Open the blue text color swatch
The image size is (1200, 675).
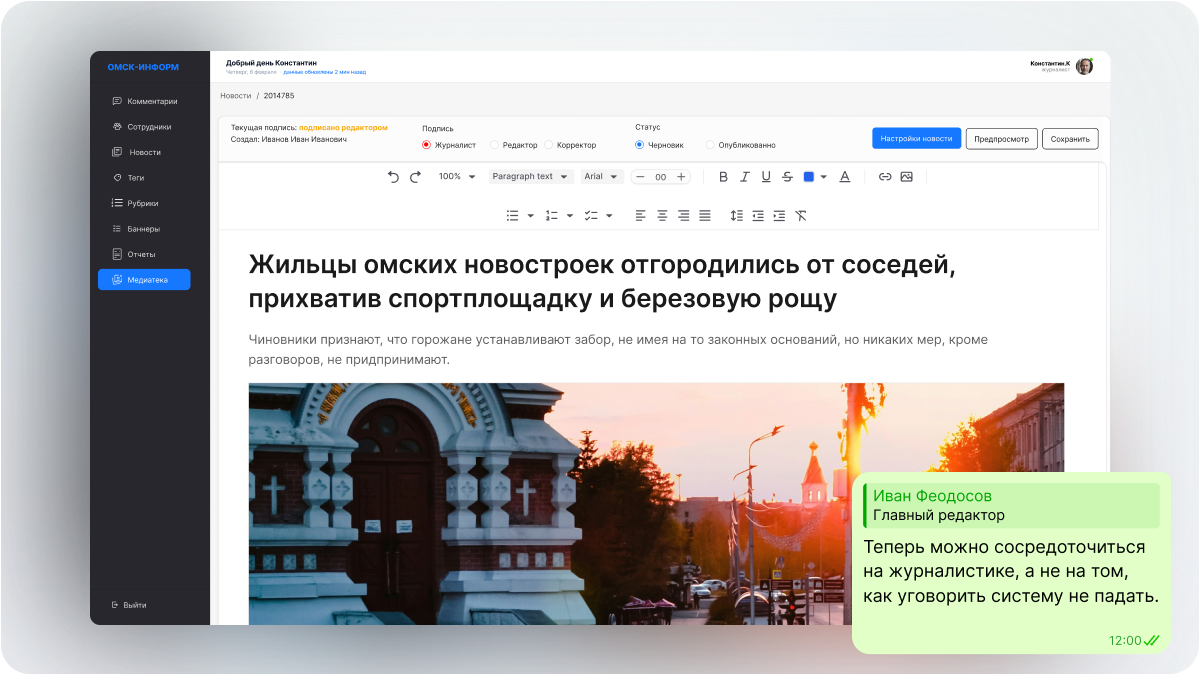(808, 177)
